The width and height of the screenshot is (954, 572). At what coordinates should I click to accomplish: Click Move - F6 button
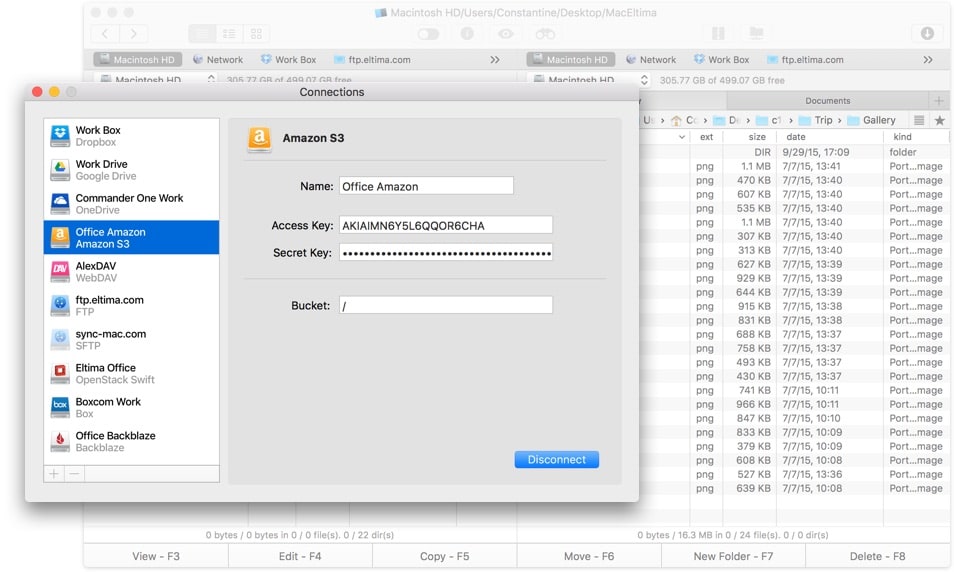(x=589, y=556)
